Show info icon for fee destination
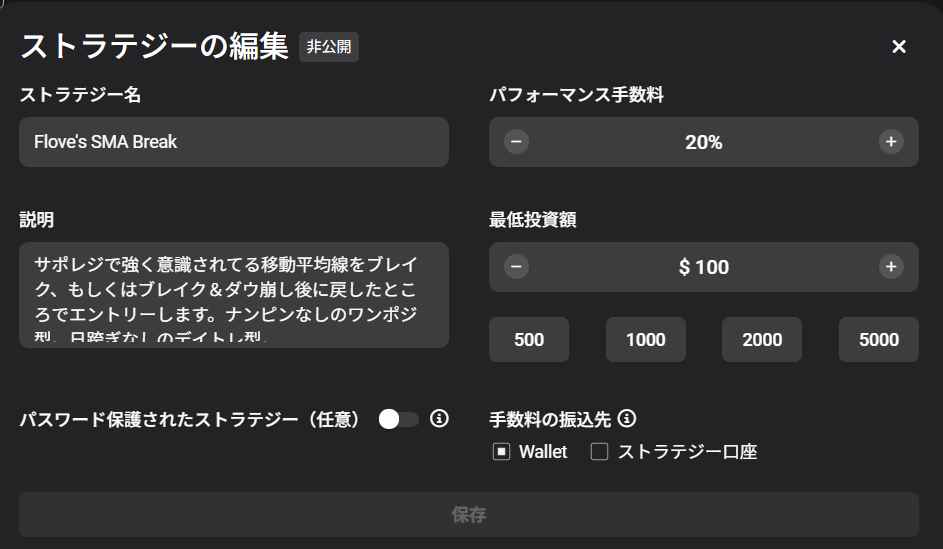Screen dimensions: 943x549 [628, 419]
